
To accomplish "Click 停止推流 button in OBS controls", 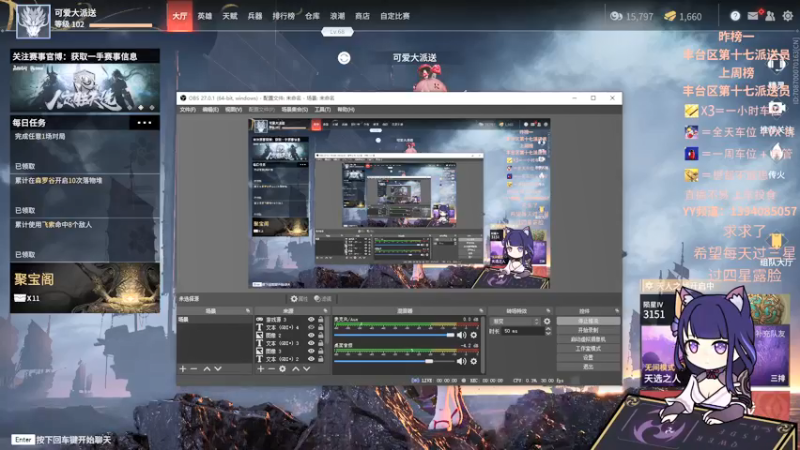I will pos(588,321).
